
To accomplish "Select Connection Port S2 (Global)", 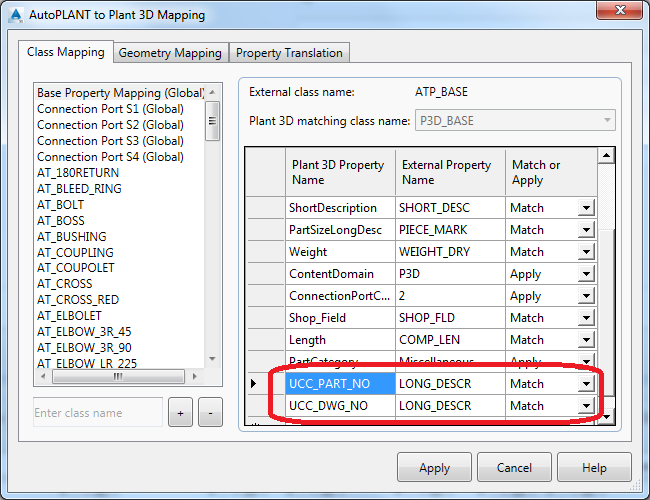I will click(110, 125).
